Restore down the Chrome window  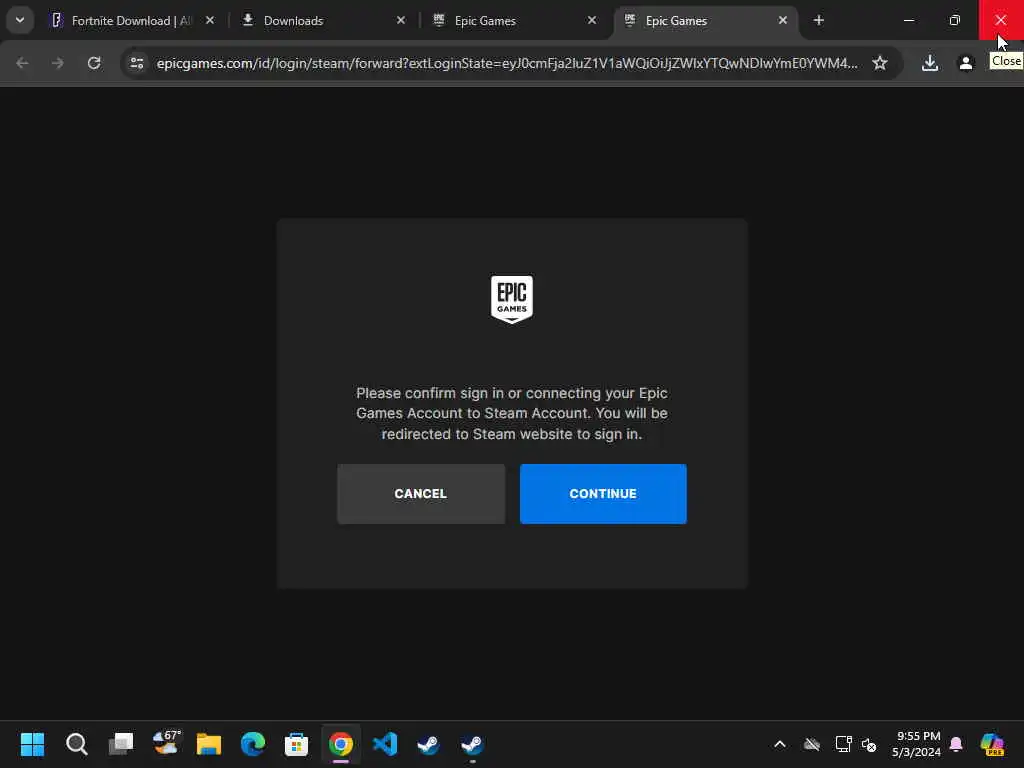(954, 20)
